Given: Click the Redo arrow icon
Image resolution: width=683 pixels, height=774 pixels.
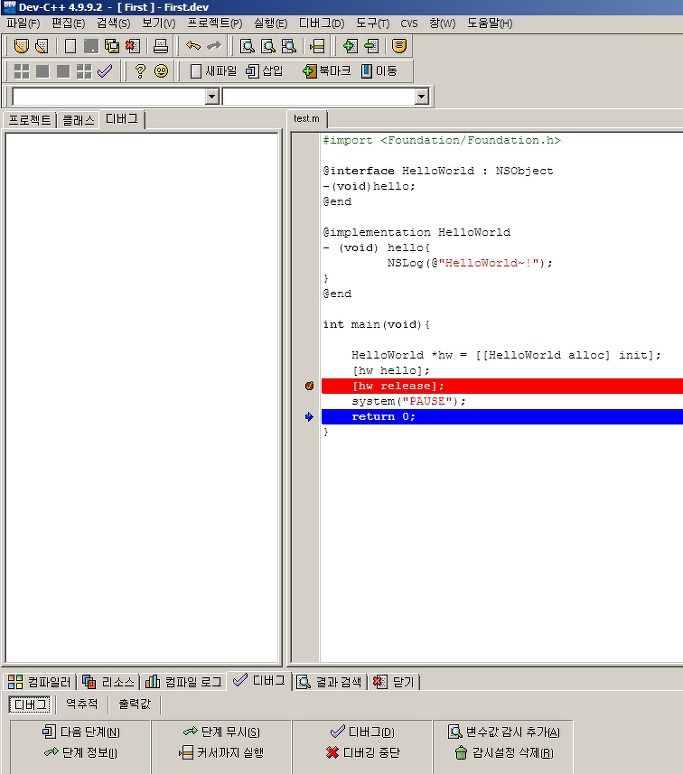Looking at the screenshot, I should tap(214, 46).
